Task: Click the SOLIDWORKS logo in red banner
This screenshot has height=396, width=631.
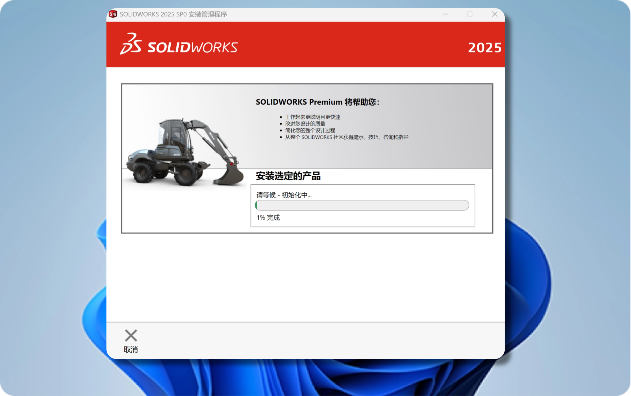Action: (179, 44)
